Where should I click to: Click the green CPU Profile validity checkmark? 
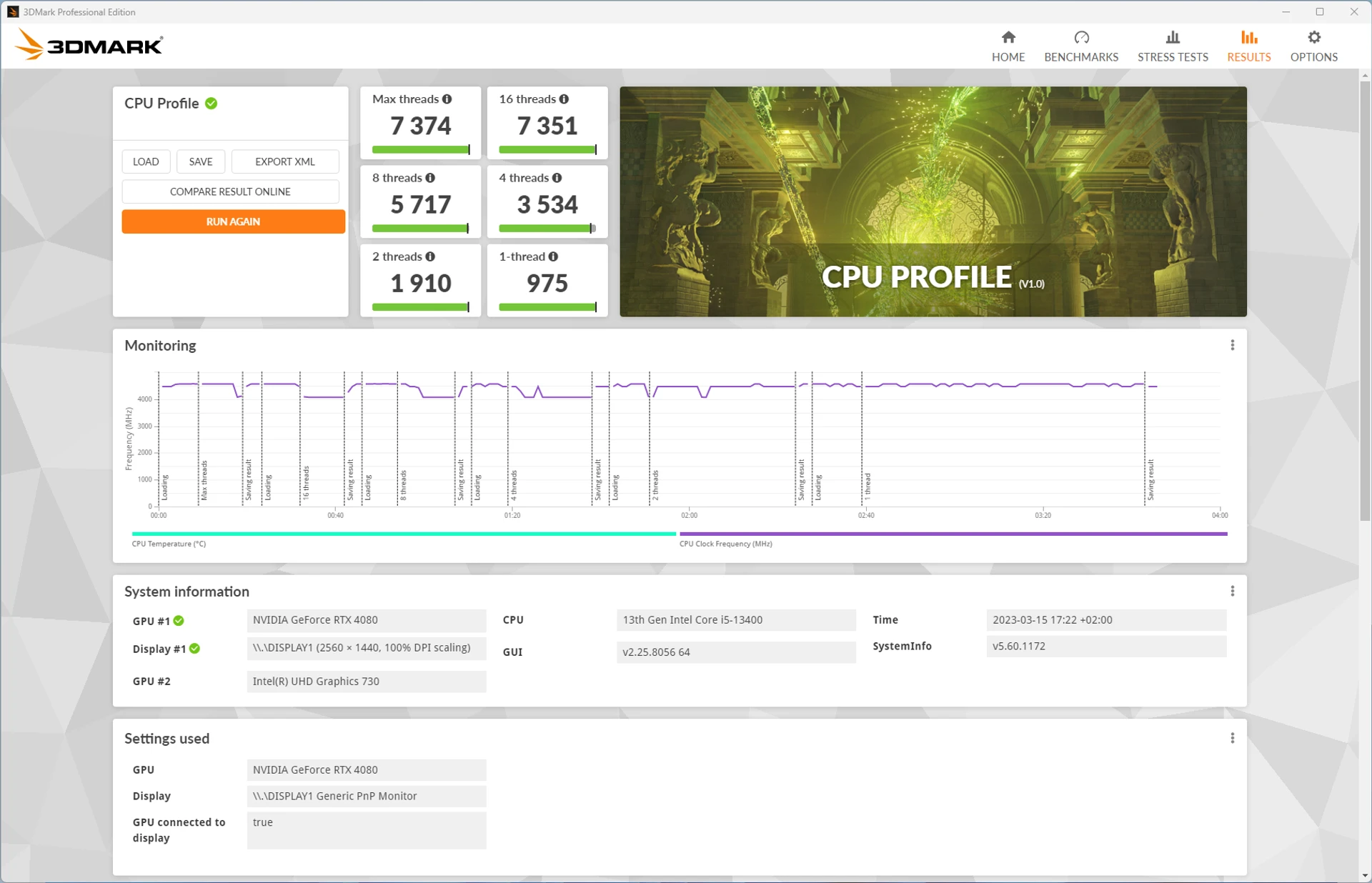tap(211, 104)
